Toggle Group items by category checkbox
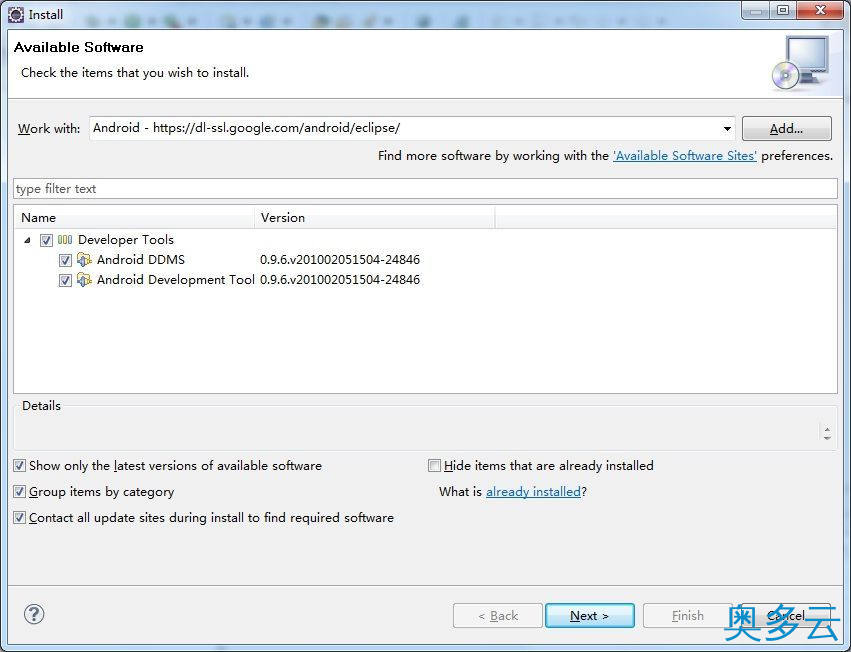Screen dimensions: 851x652 (x=20, y=492)
